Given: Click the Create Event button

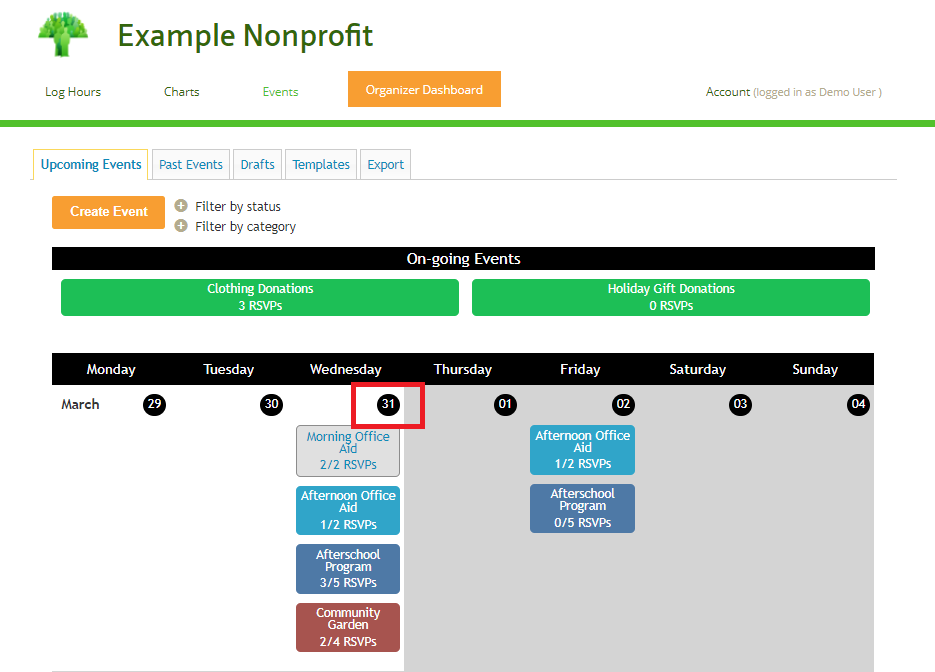Looking at the screenshot, I should [109, 212].
